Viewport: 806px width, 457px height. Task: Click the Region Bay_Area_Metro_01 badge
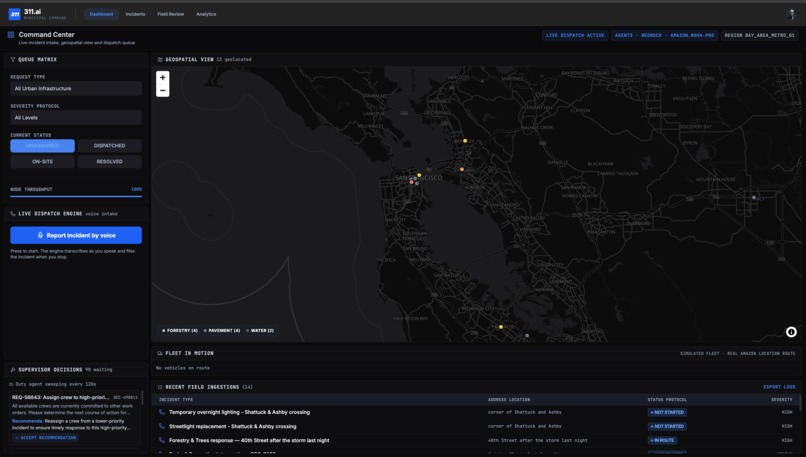coord(759,35)
